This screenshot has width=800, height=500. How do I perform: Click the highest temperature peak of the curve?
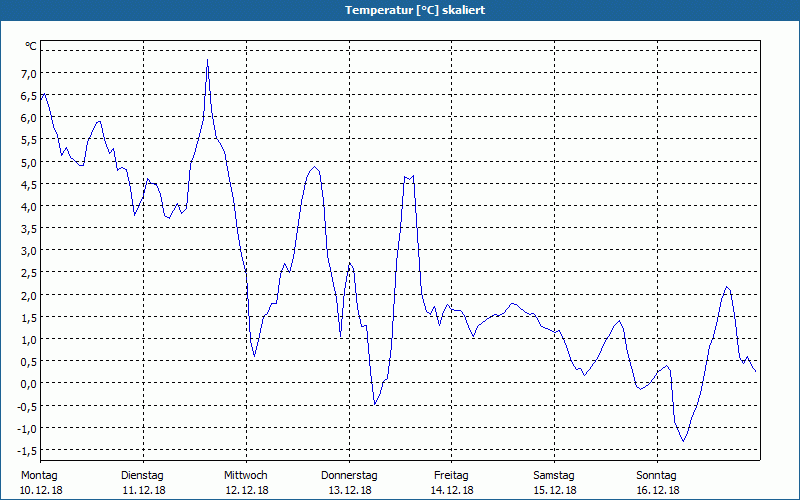click(207, 60)
